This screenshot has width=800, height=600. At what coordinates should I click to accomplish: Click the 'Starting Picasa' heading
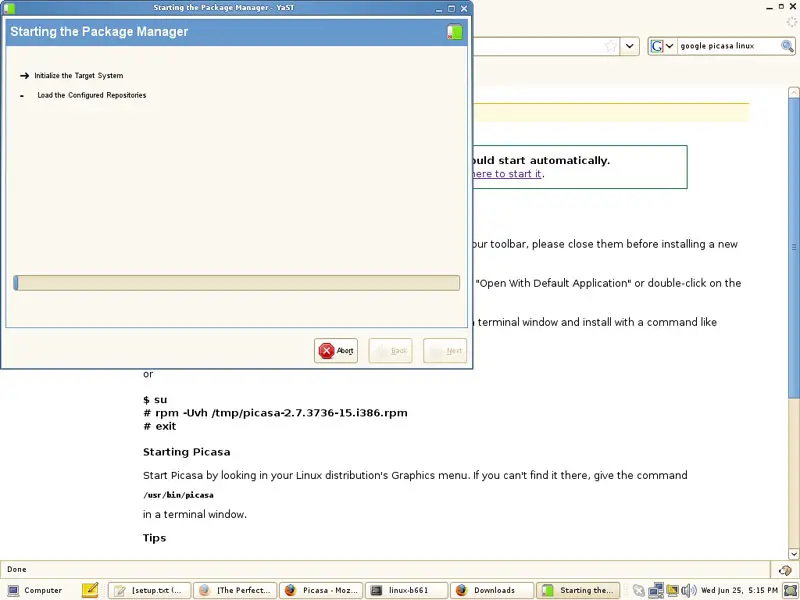[187, 452]
